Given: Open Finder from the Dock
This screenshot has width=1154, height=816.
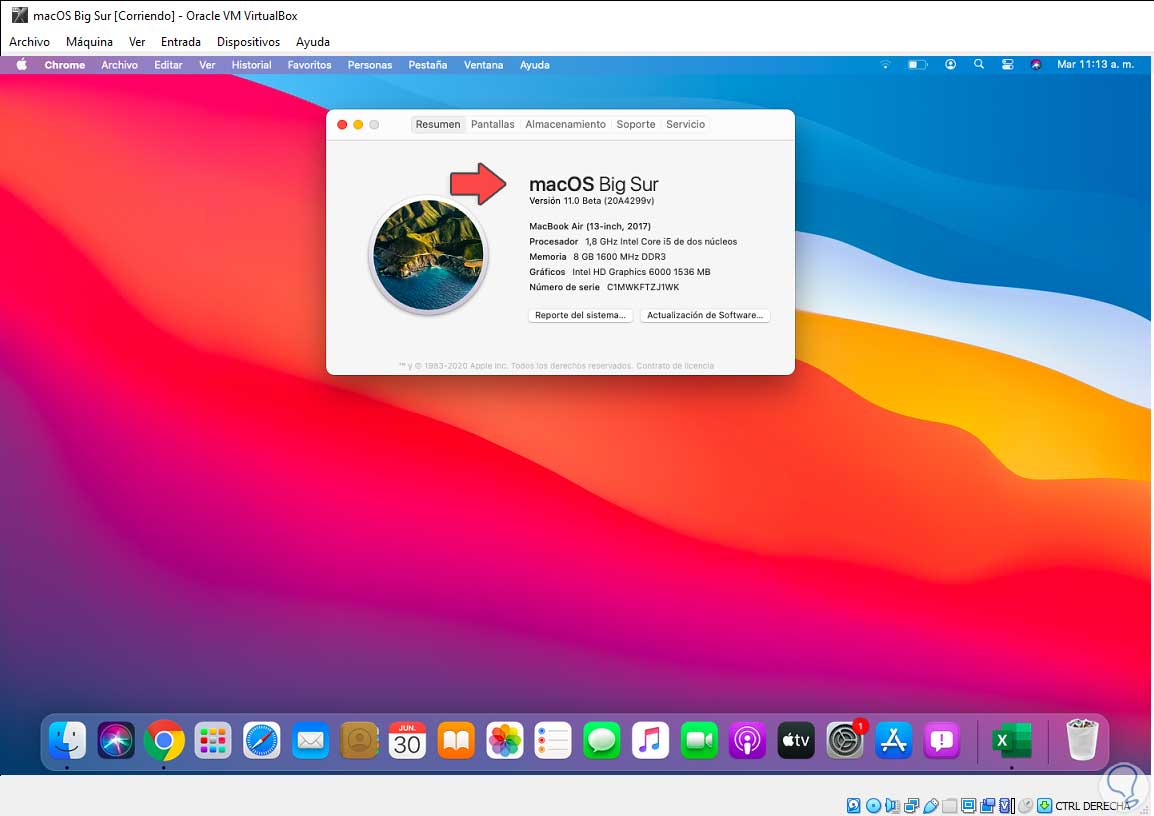Looking at the screenshot, I should click(x=67, y=740).
